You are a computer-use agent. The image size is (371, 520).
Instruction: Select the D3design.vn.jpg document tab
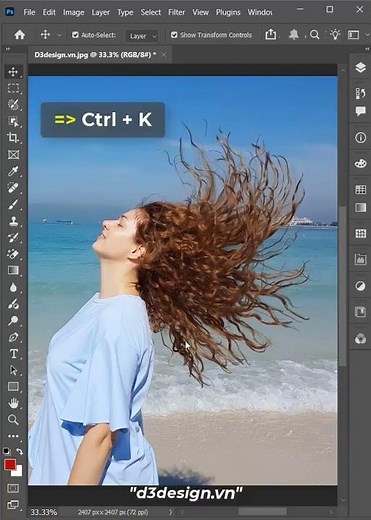coord(95,55)
